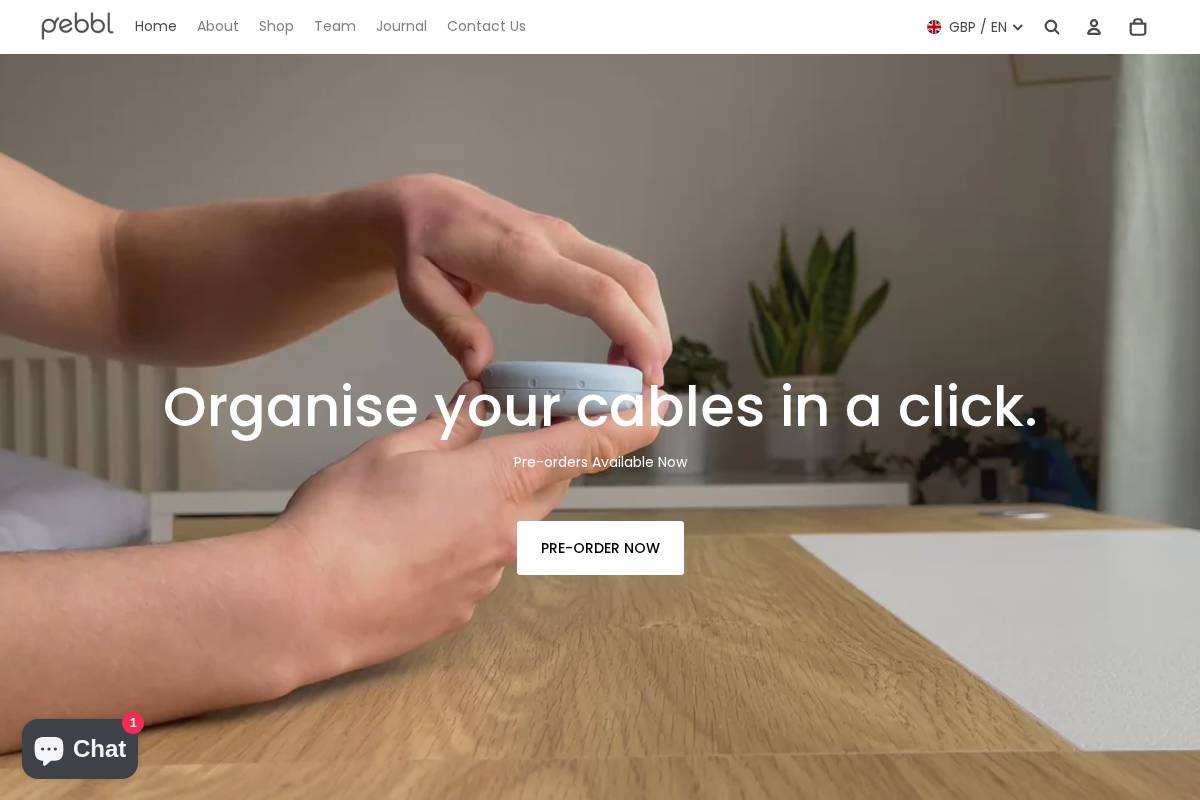Visit the Journal page
The height and width of the screenshot is (800, 1200).
(401, 26)
